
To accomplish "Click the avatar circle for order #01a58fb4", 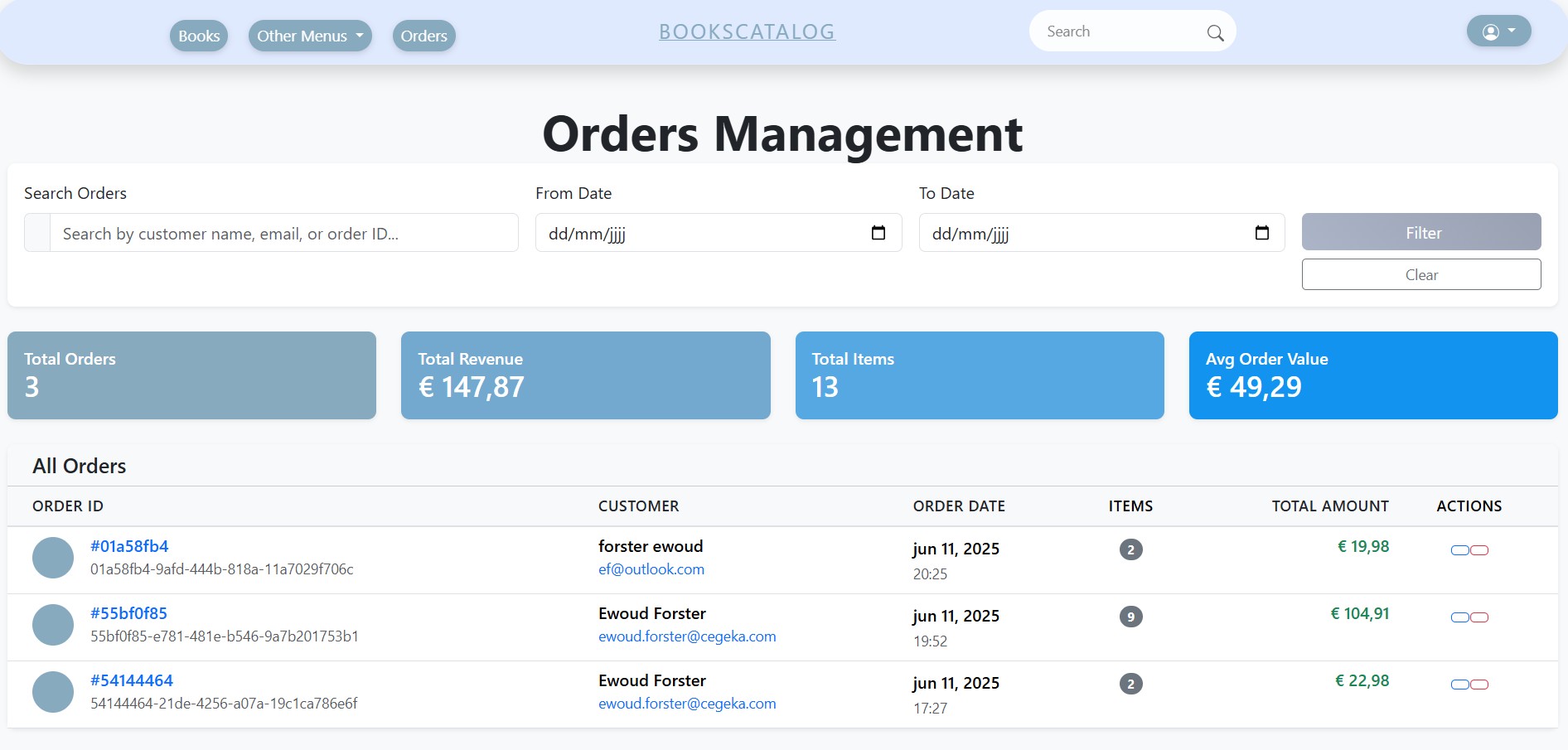I will pyautogui.click(x=53, y=558).
